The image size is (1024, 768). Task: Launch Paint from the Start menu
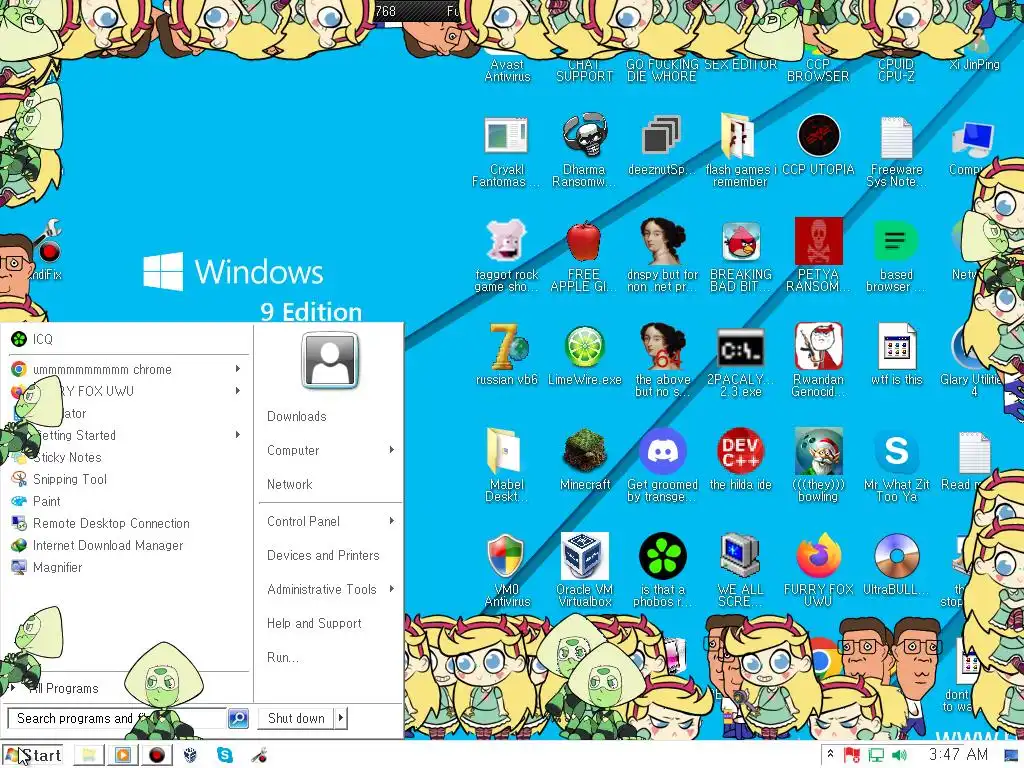tap(129, 502)
